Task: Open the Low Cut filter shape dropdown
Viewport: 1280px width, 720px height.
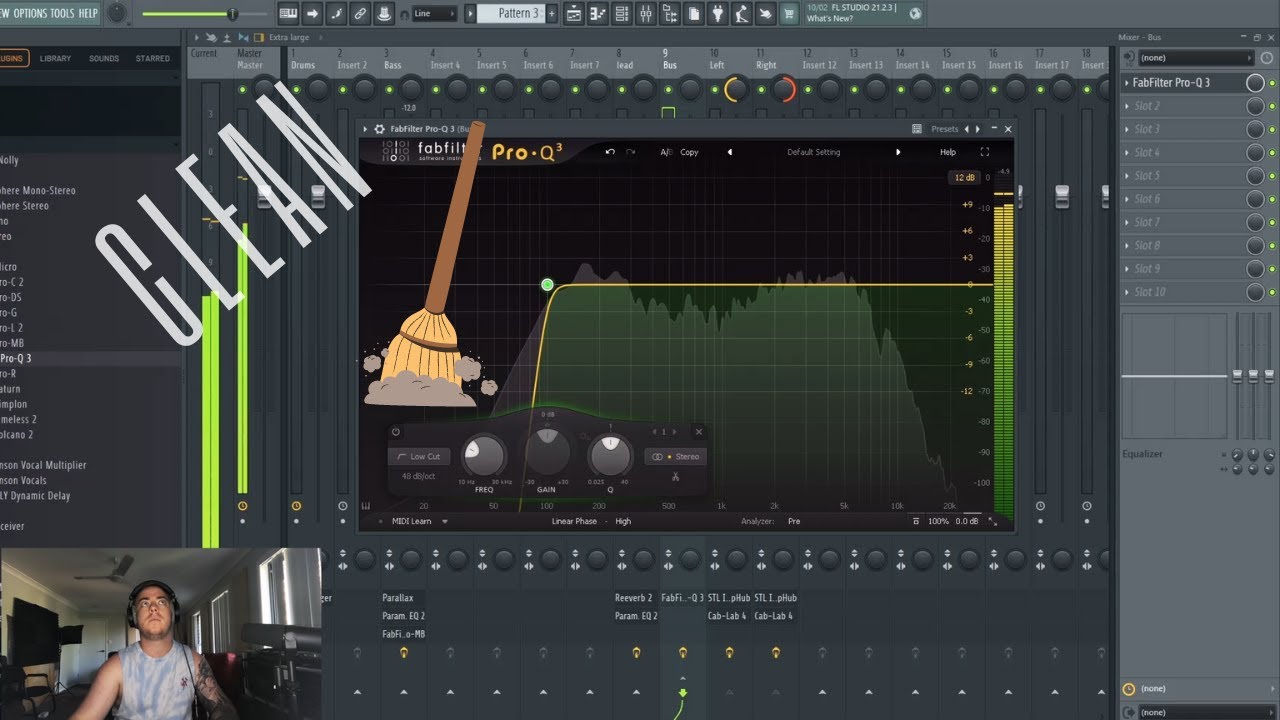Action: pyautogui.click(x=419, y=456)
